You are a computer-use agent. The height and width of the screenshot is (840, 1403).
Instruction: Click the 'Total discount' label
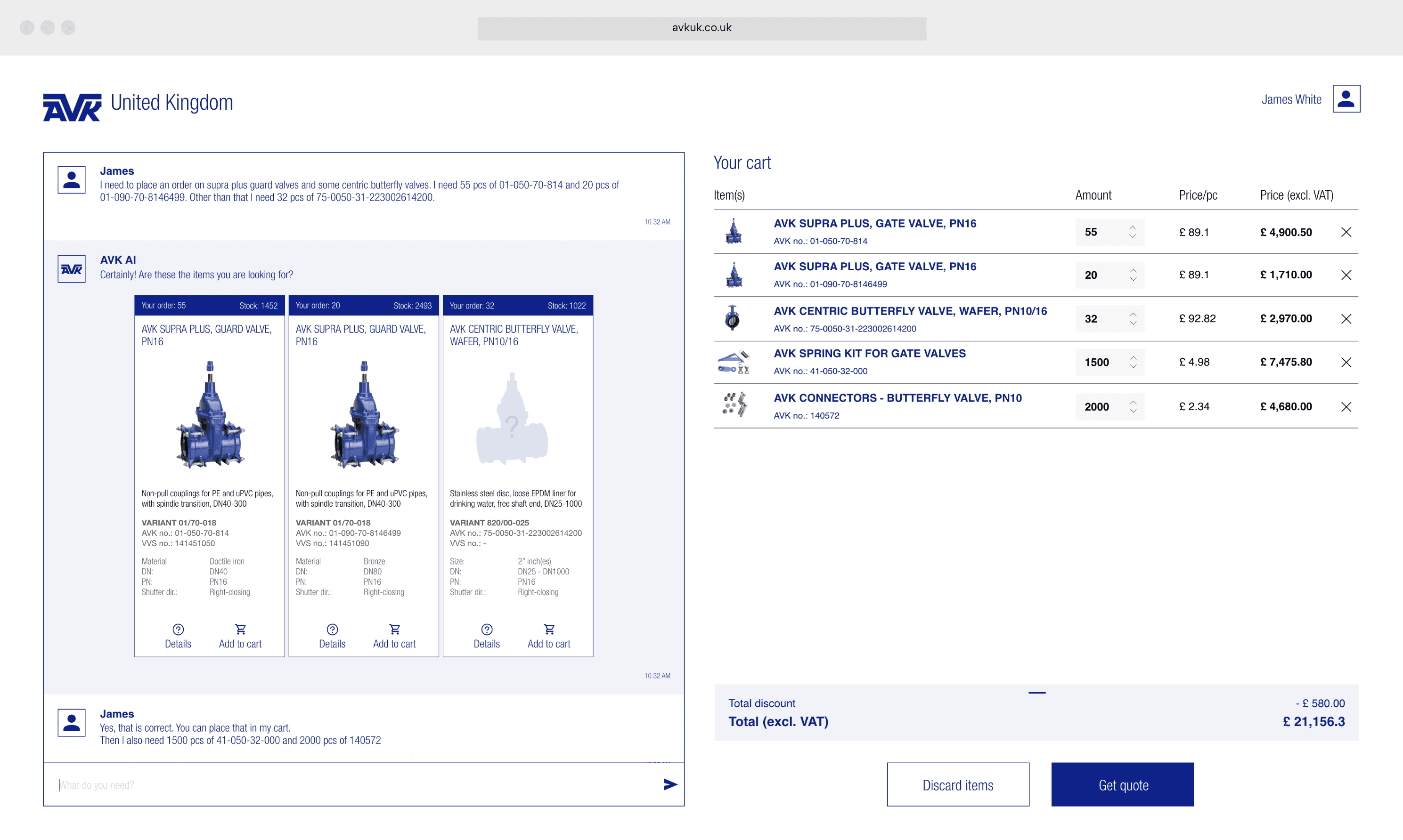[x=761, y=703]
